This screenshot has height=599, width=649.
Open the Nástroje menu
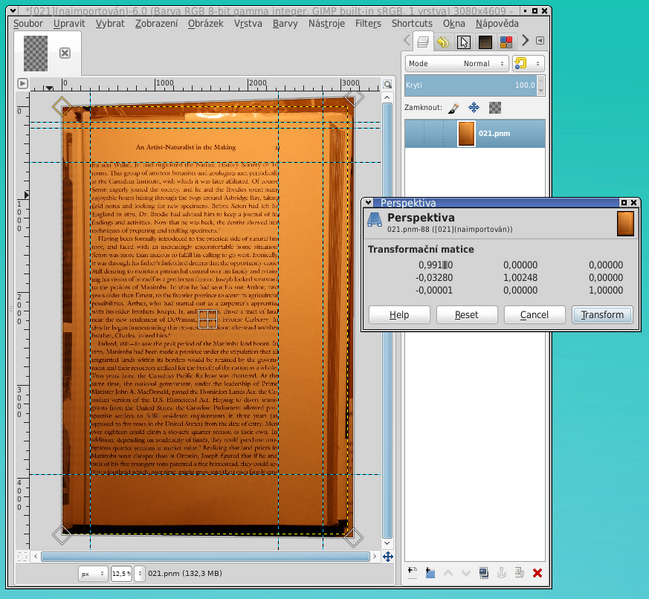[x=327, y=24]
